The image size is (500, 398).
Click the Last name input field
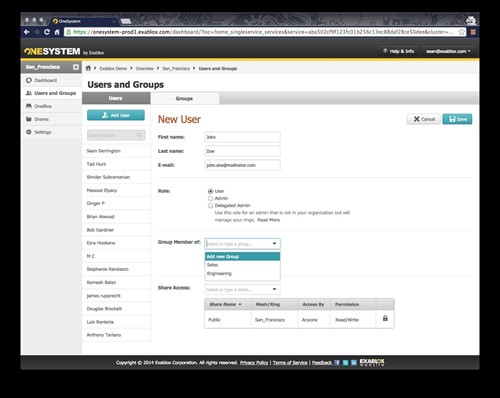pyautogui.click(x=242, y=151)
